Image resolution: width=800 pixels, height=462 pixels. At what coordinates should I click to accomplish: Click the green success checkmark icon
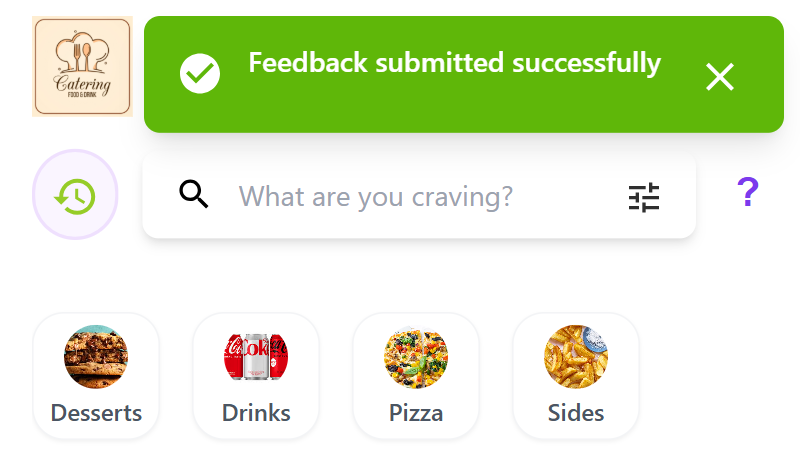point(200,73)
